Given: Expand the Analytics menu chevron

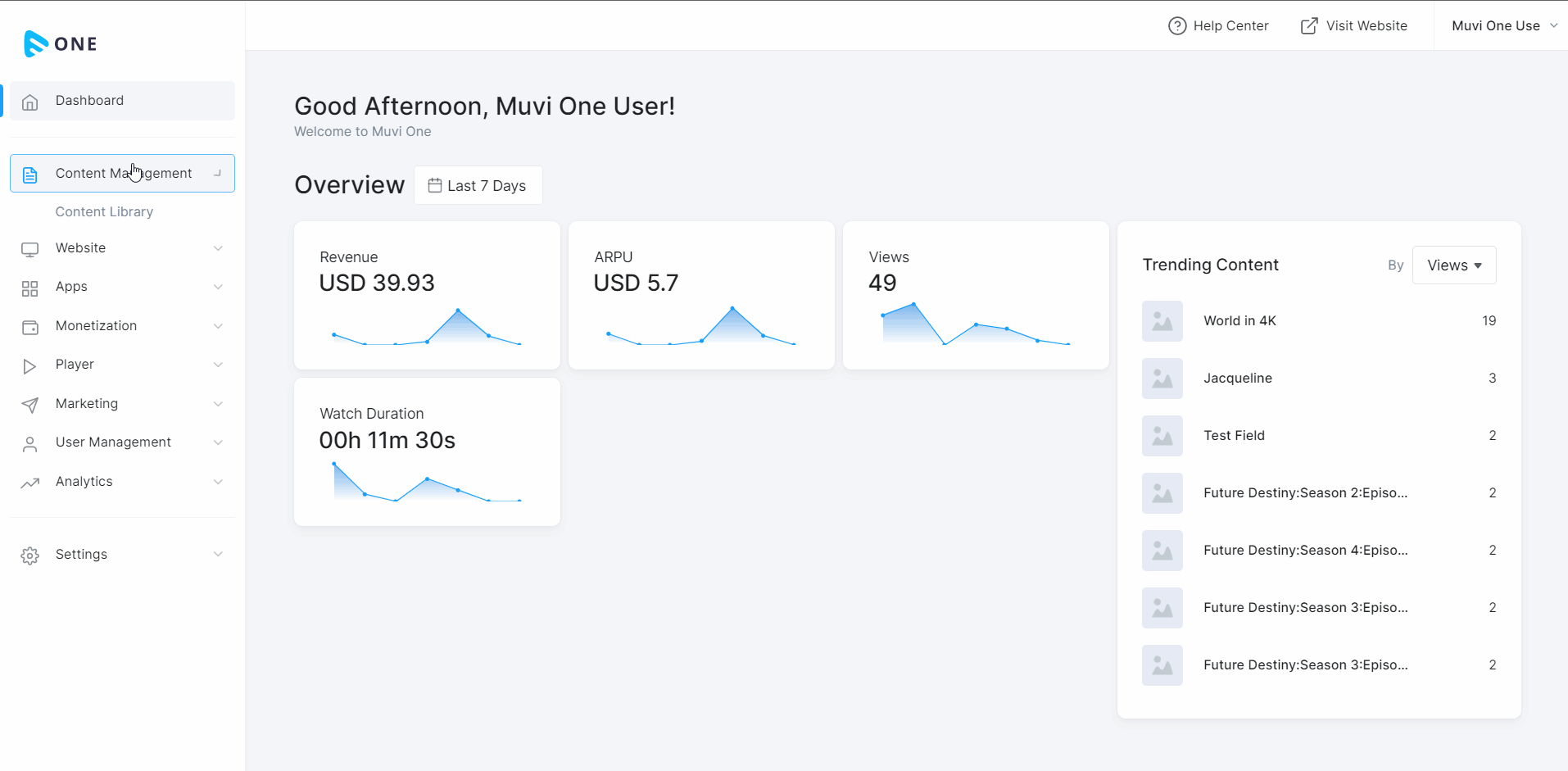Looking at the screenshot, I should tap(218, 482).
